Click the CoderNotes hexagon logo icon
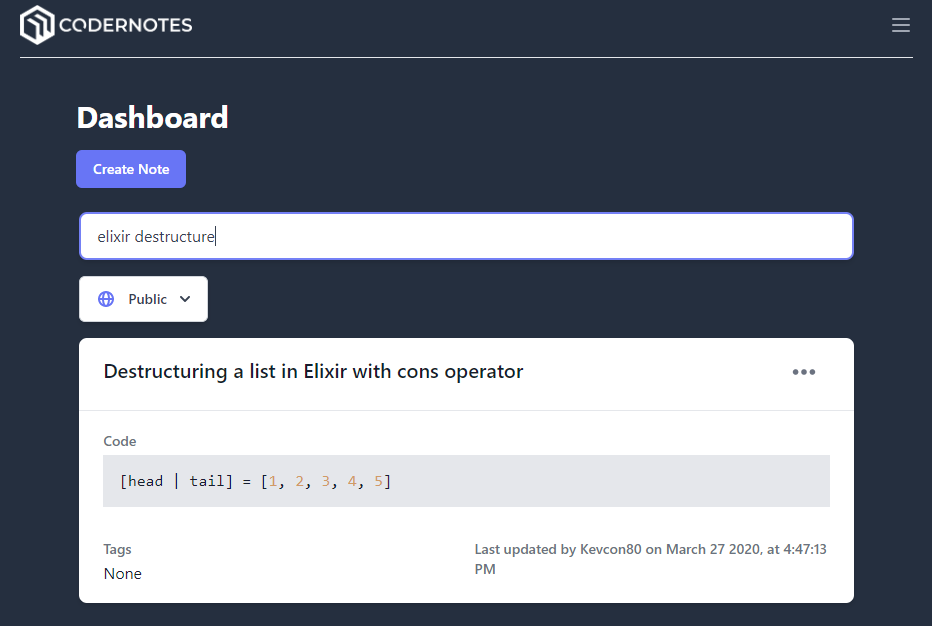Image resolution: width=932 pixels, height=626 pixels. pos(37,25)
